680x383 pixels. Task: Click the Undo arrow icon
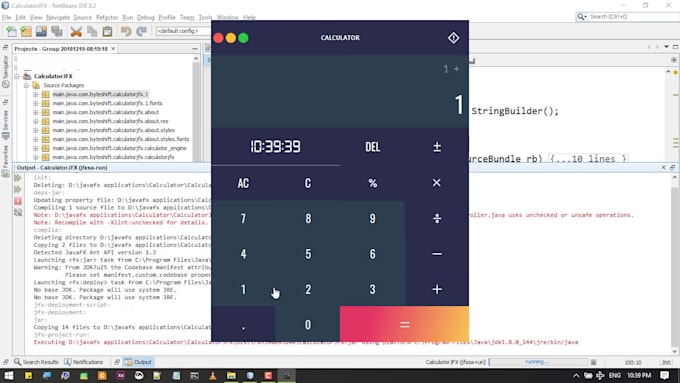click(126, 31)
